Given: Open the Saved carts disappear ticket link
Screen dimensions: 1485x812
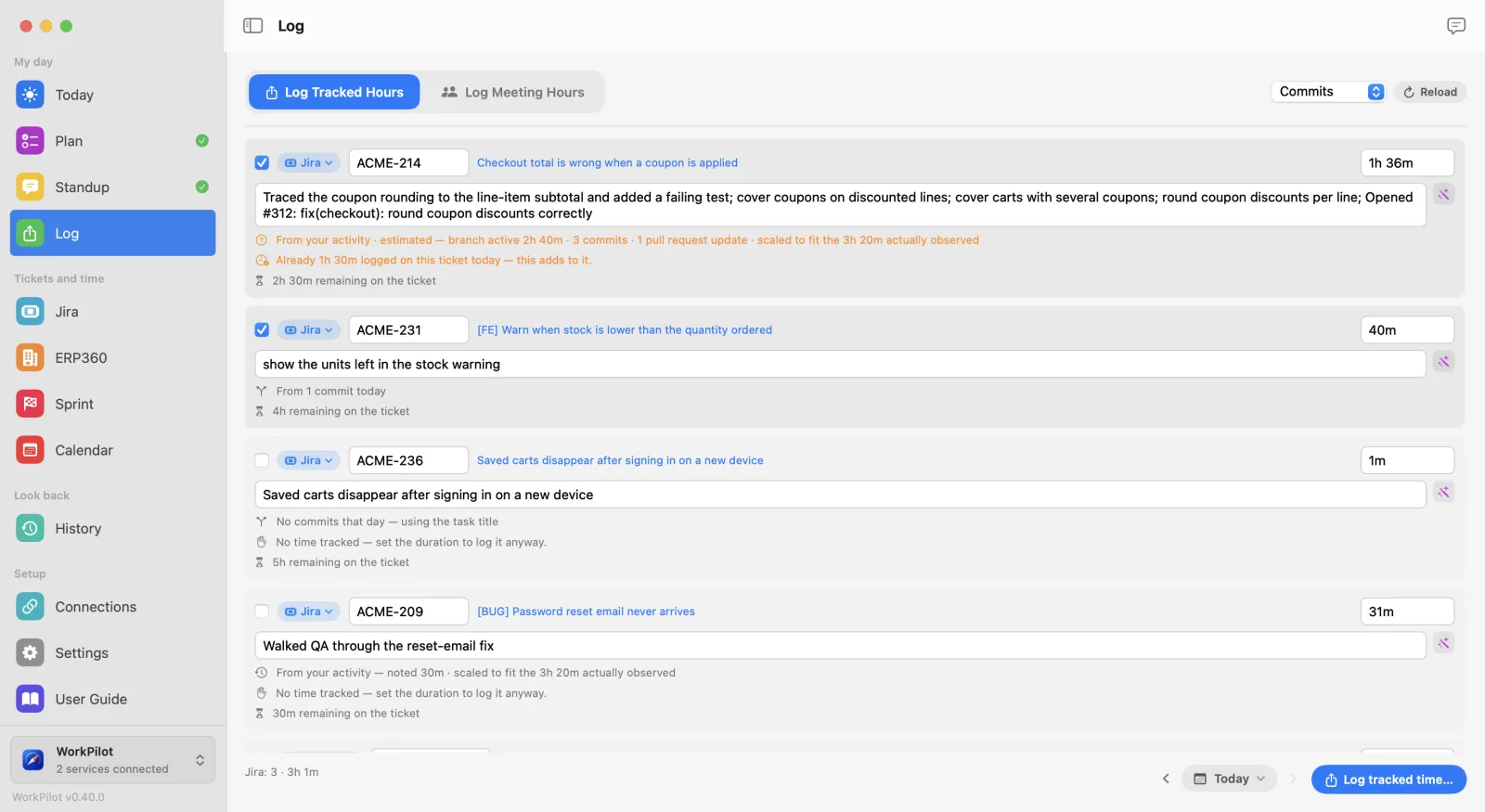Looking at the screenshot, I should [x=620, y=460].
